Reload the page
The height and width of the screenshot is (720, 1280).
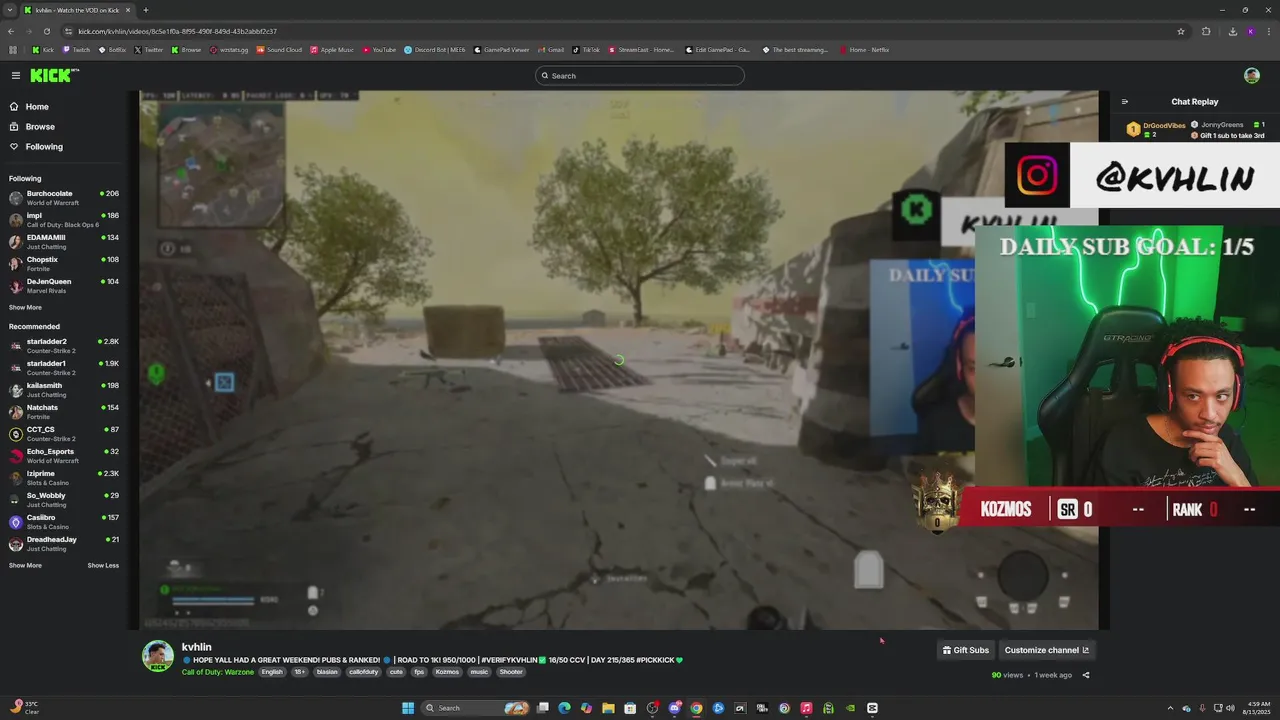[46, 31]
